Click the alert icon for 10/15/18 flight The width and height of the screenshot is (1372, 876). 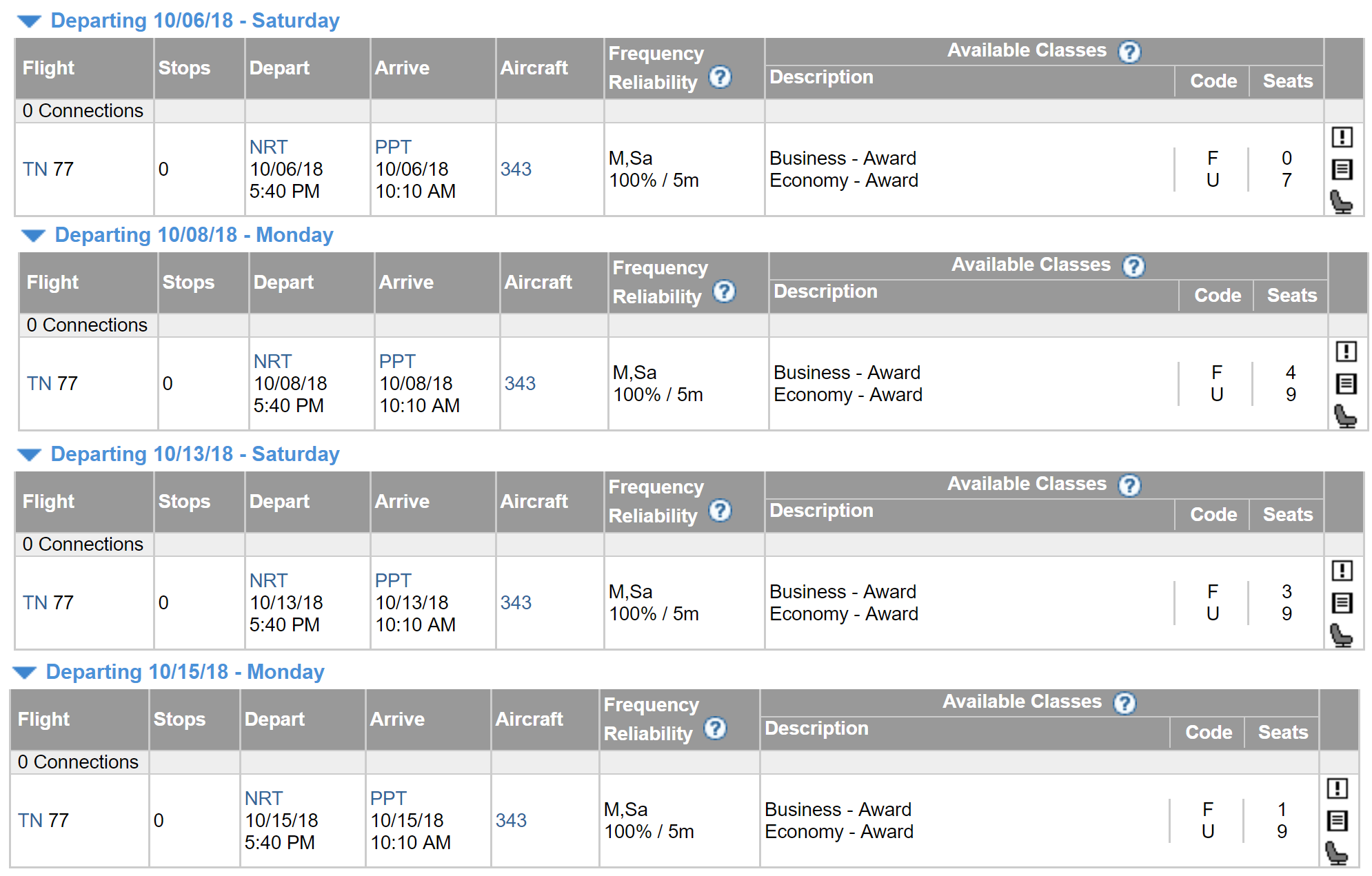point(1337,788)
